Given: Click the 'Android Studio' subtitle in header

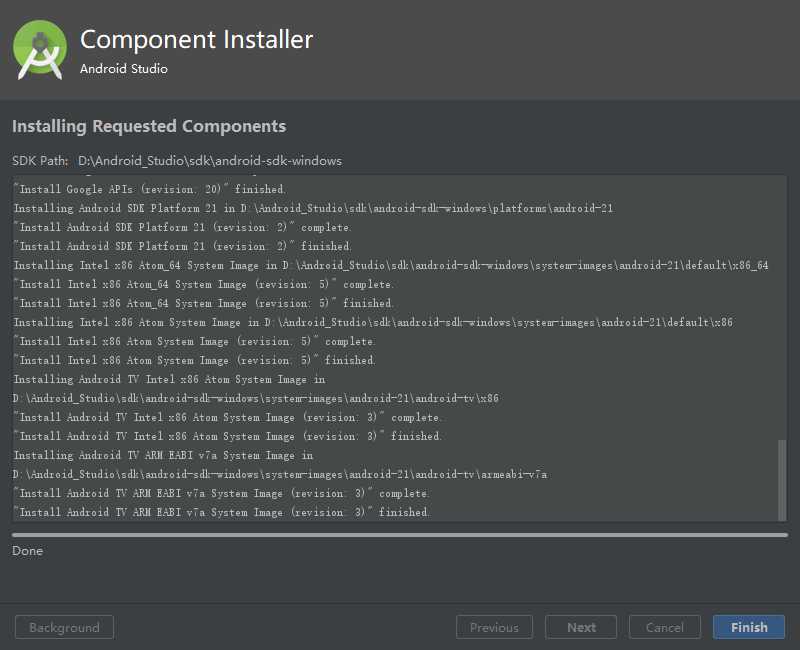Looking at the screenshot, I should [x=124, y=69].
